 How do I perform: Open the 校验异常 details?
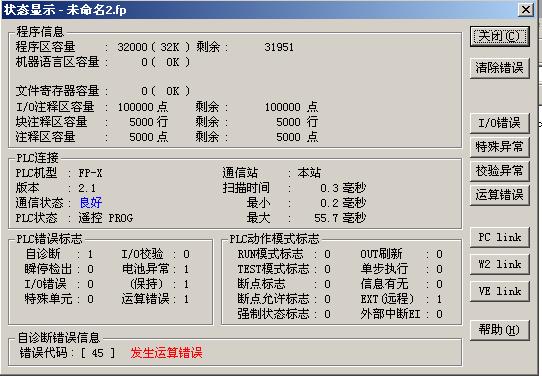499,171
